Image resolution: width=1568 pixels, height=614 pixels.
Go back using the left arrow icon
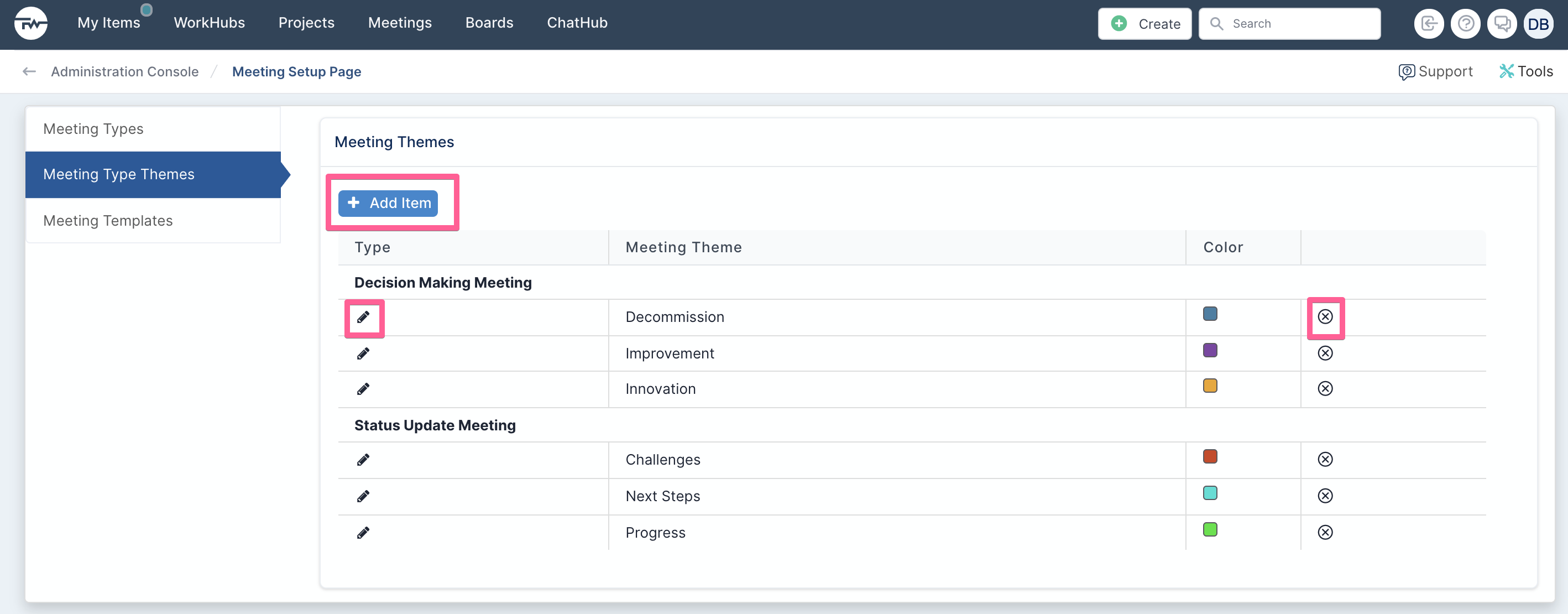(29, 72)
